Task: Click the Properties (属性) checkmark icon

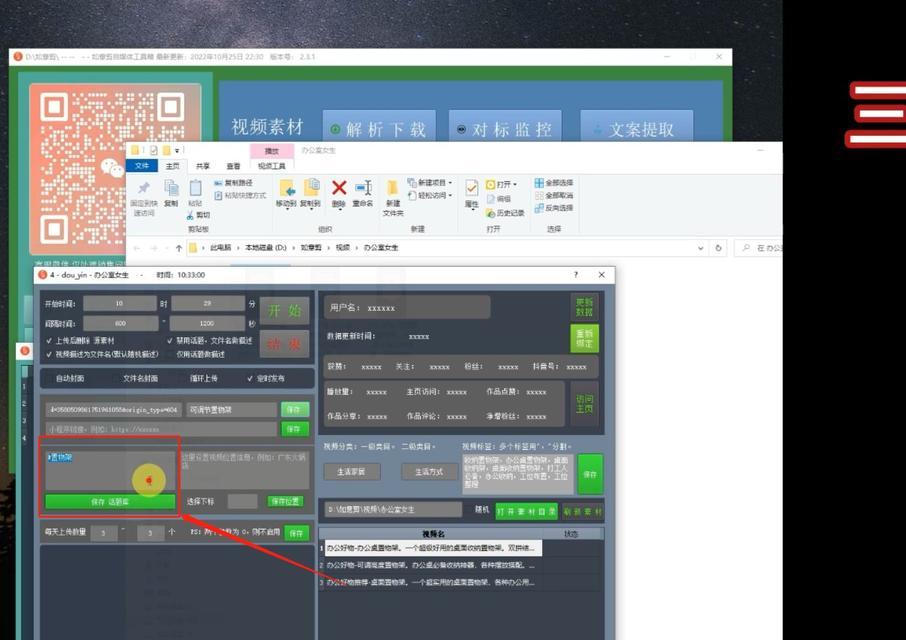Action: point(471,188)
